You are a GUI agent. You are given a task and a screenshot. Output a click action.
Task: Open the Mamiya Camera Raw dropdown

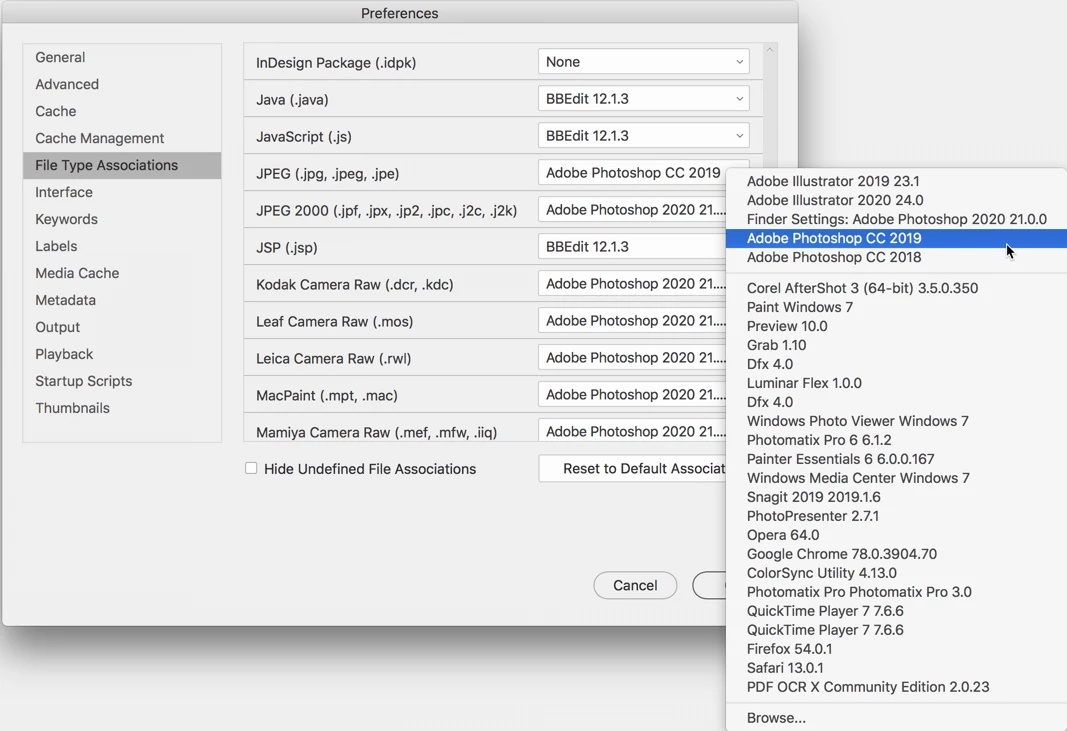[633, 431]
